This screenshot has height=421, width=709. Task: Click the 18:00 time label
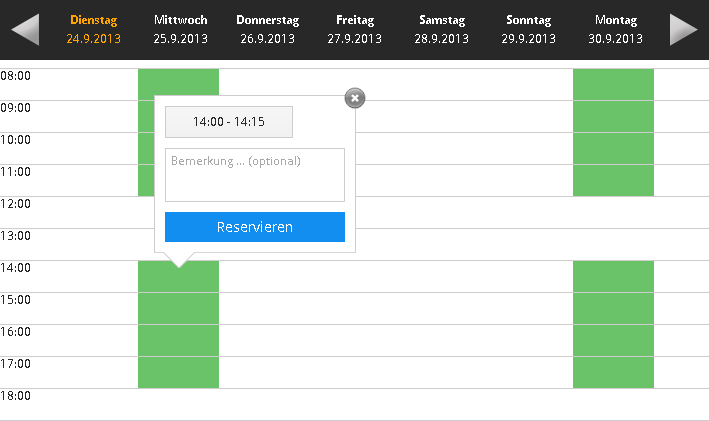16,396
